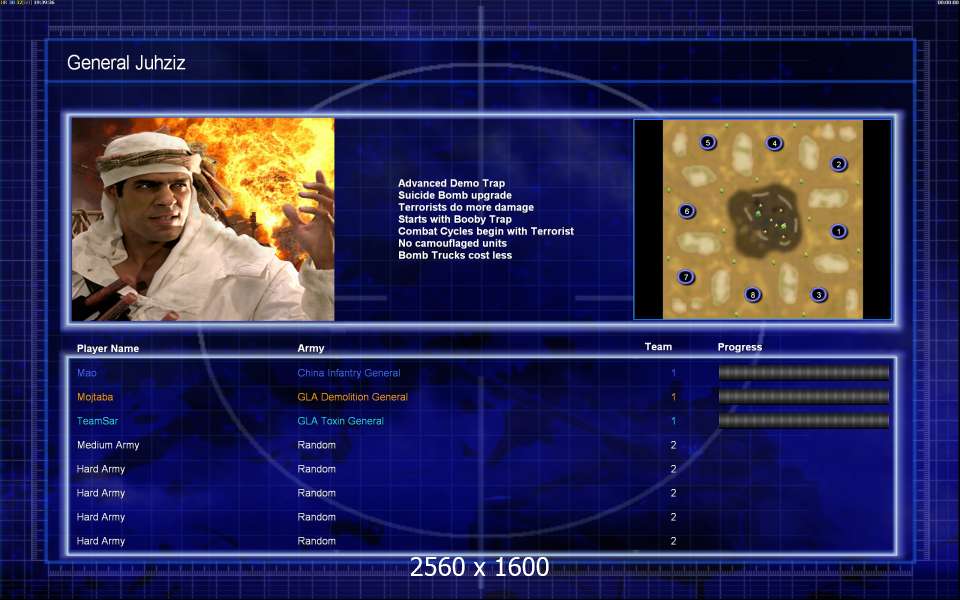Click the General Juhziz title
This screenshot has height=600, width=960.
[x=126, y=62]
